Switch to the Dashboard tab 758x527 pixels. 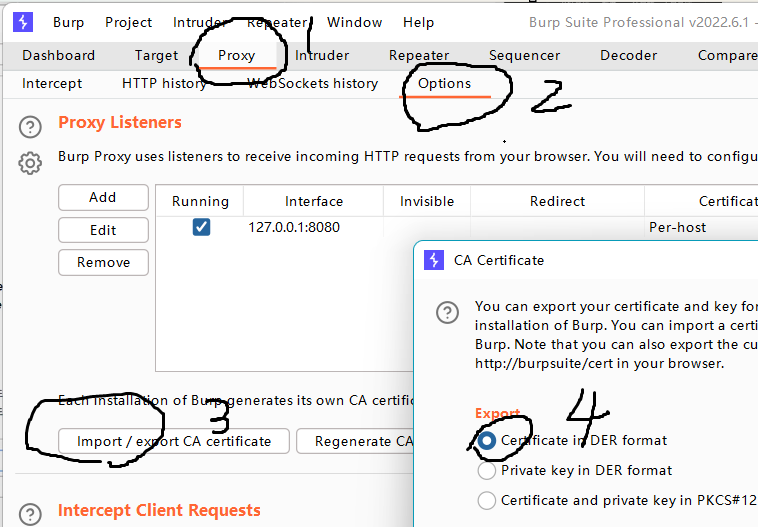click(58, 55)
